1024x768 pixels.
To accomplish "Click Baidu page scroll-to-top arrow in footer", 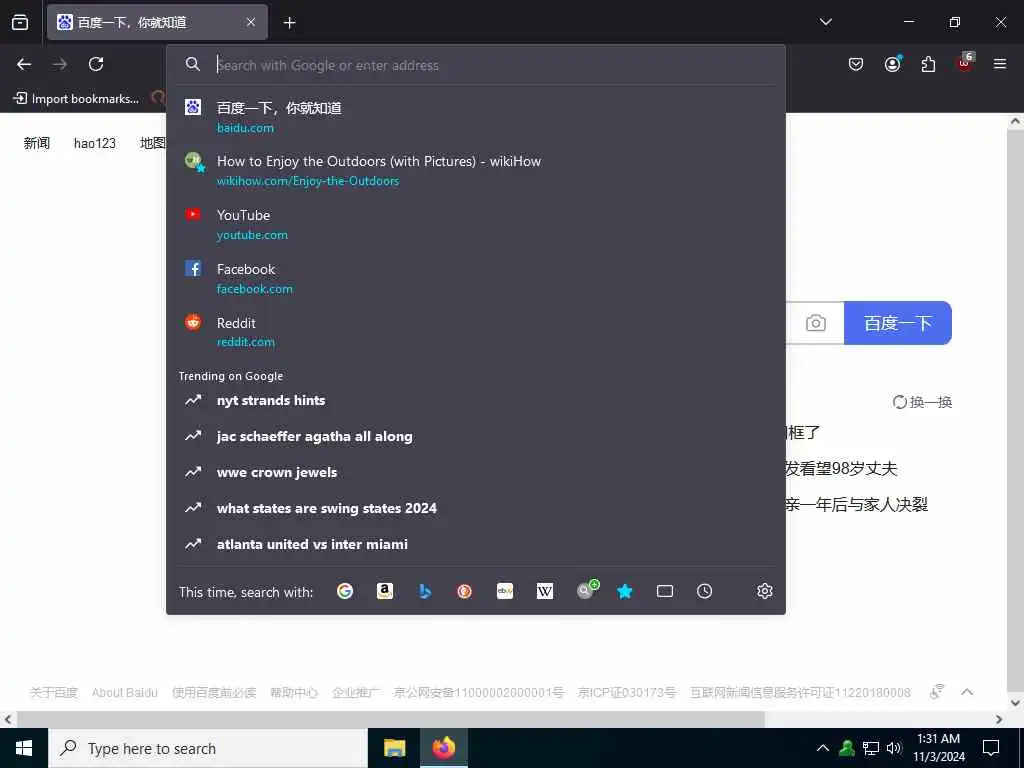I will pos(967,692).
